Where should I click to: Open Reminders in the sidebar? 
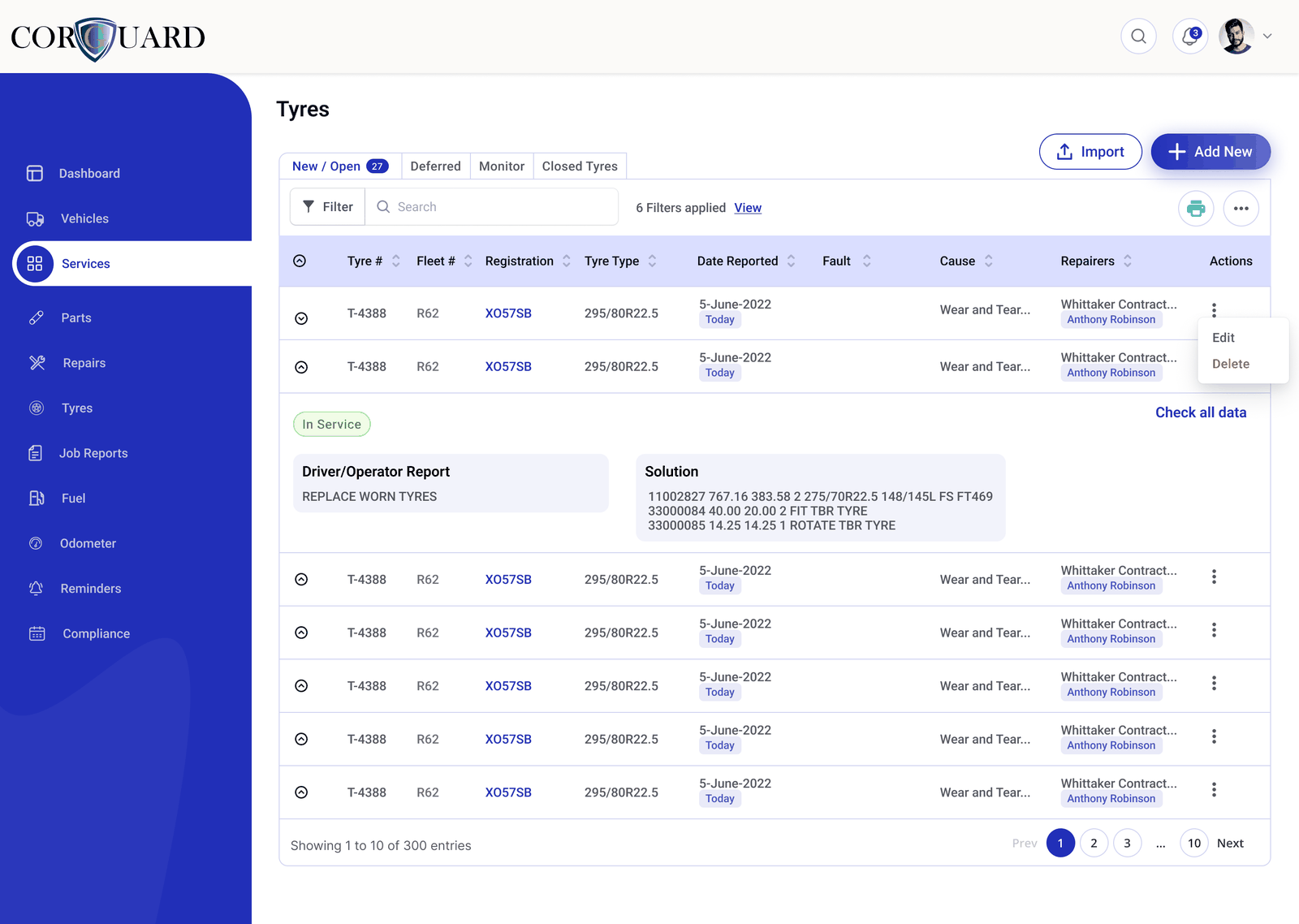90,589
